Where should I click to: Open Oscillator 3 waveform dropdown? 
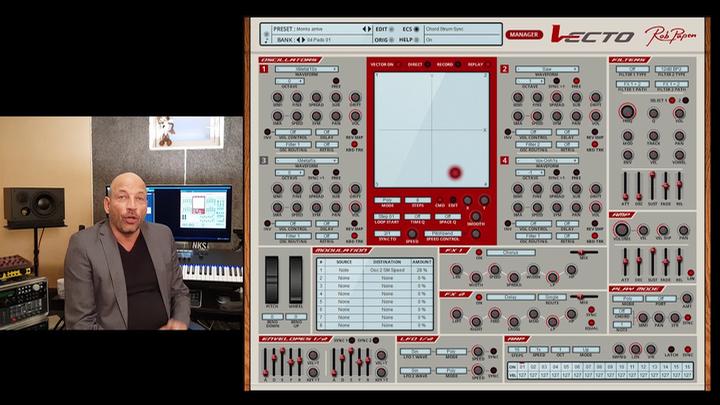(306, 161)
